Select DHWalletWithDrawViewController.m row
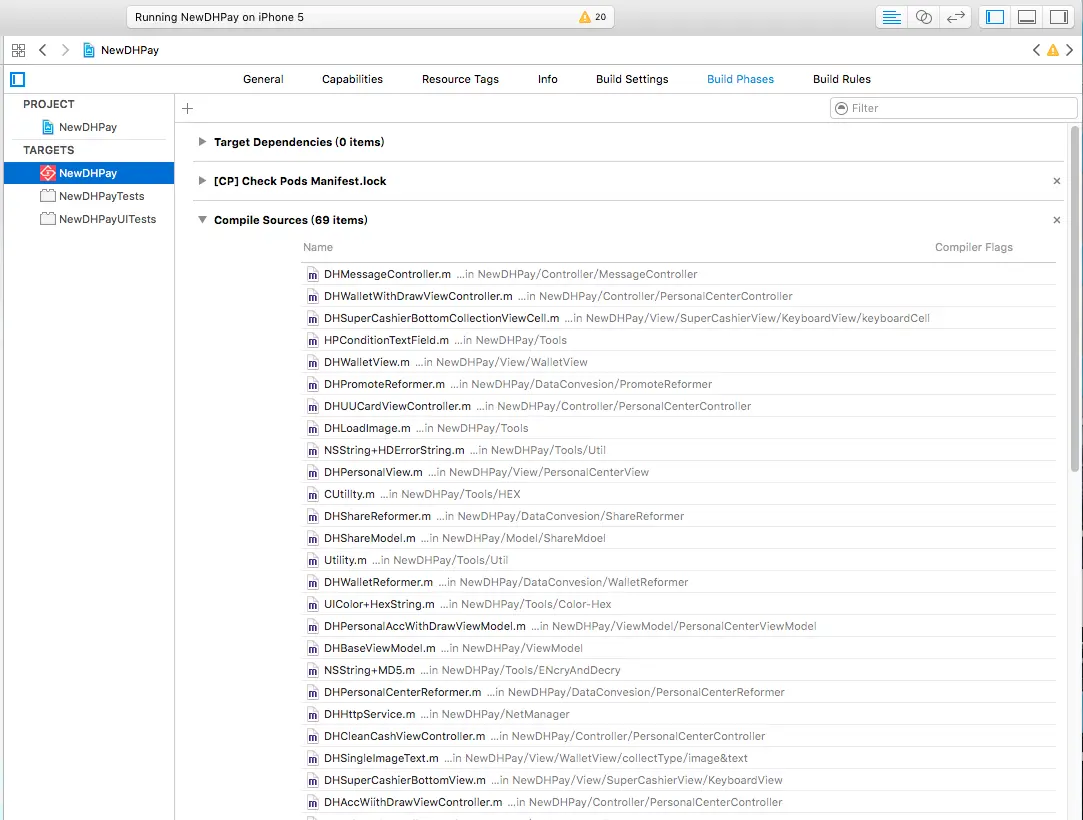Image resolution: width=1083 pixels, height=820 pixels. click(678, 296)
